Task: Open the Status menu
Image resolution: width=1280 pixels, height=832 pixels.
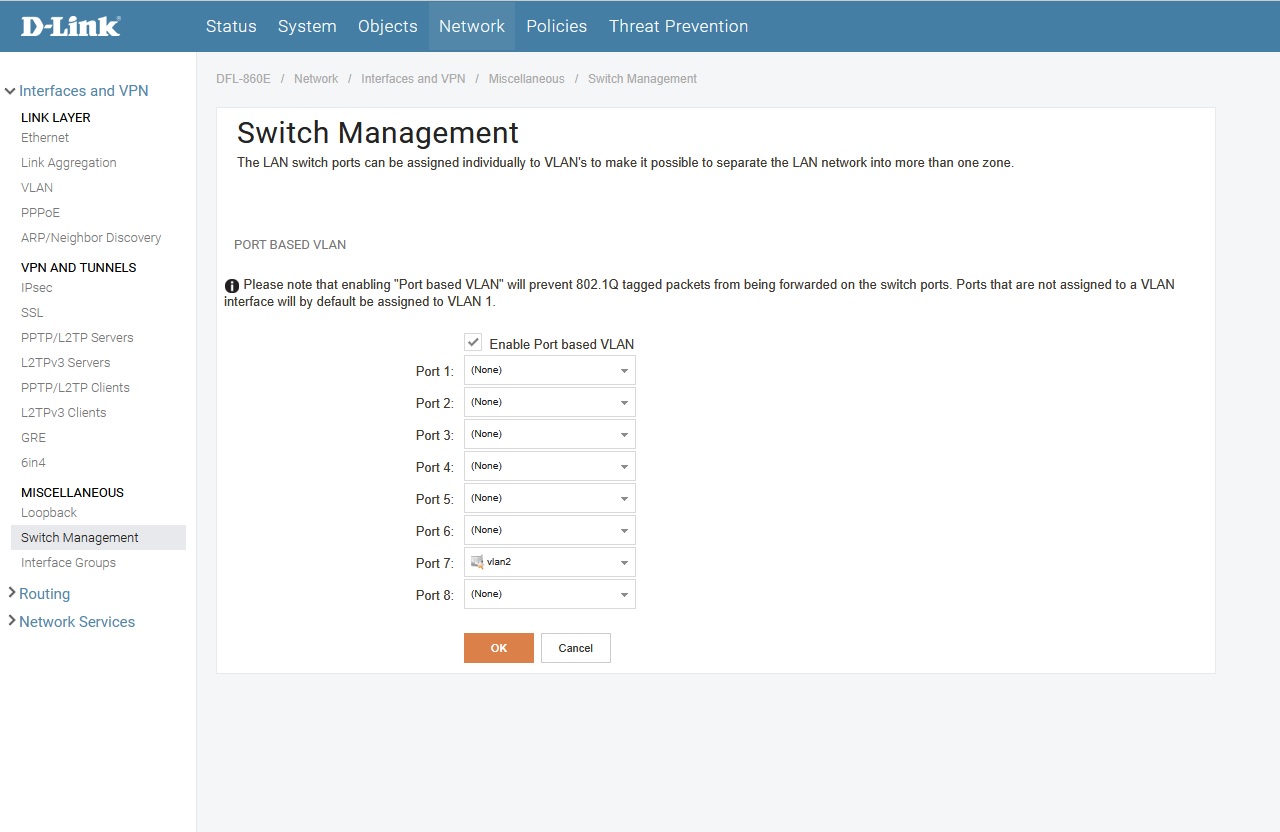Action: (231, 26)
